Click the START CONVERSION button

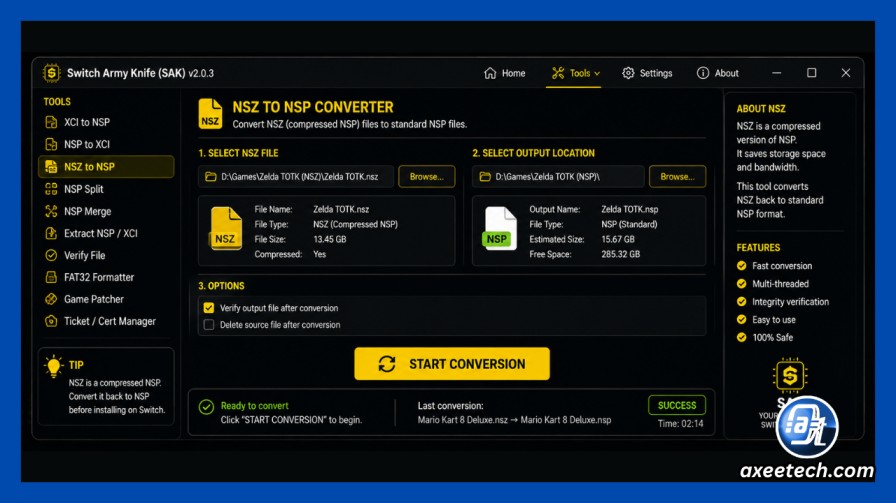[452, 364]
